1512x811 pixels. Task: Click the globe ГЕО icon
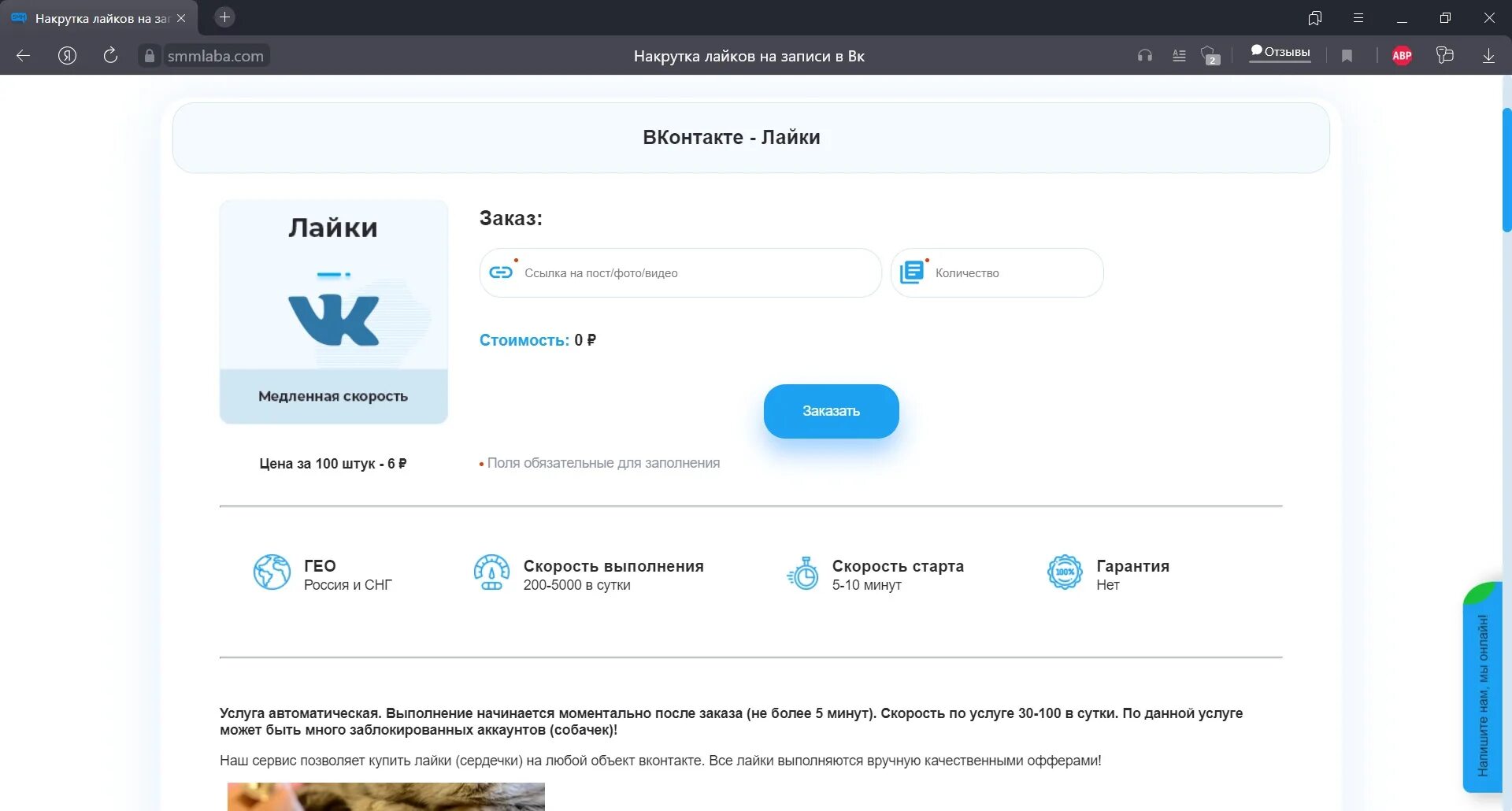coord(272,572)
